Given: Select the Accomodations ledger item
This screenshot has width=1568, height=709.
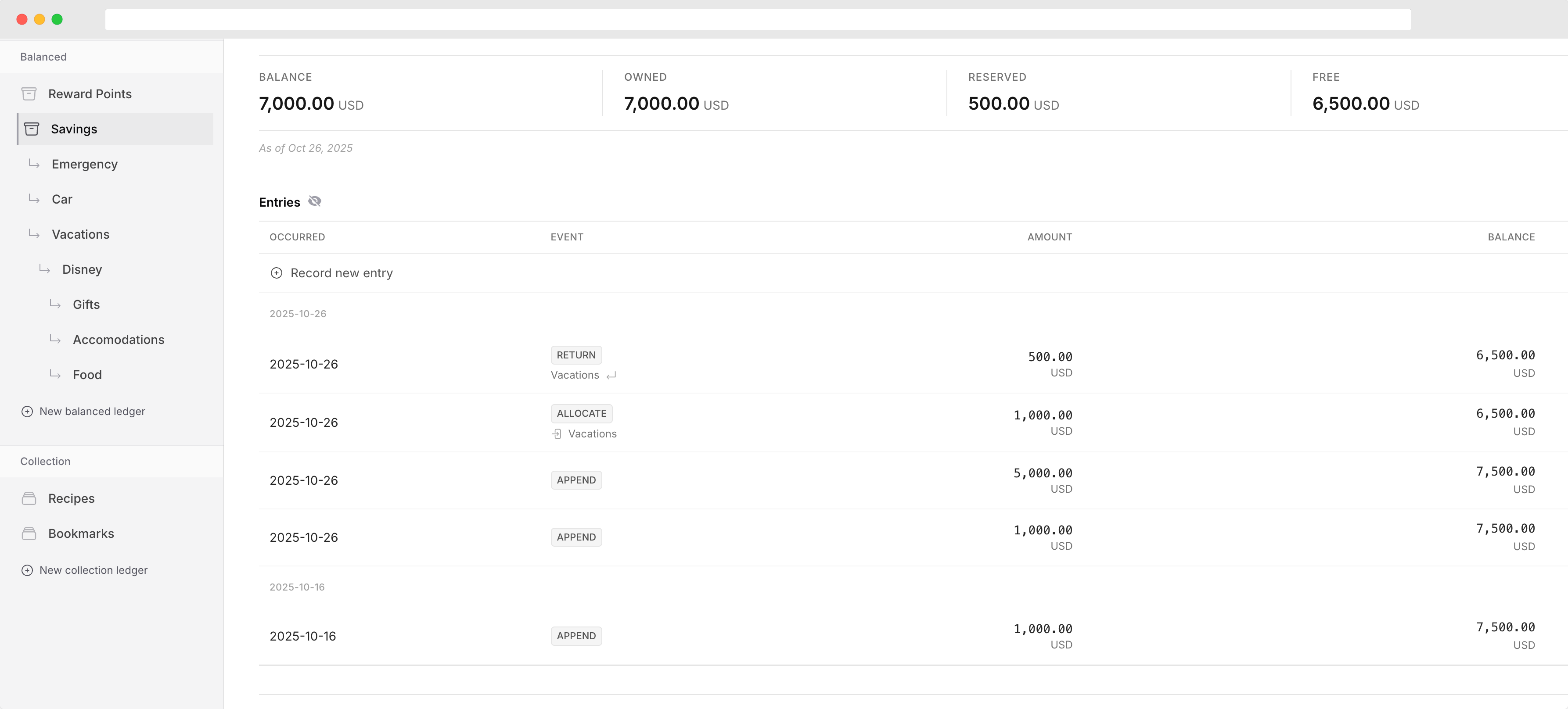Looking at the screenshot, I should (x=119, y=340).
